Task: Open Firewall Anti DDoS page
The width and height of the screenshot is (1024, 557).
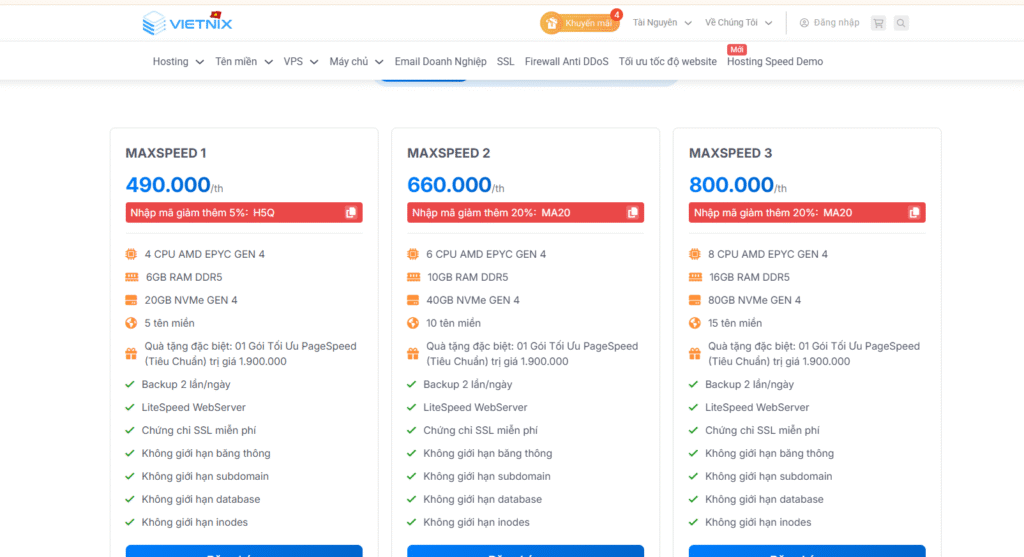Action: coord(566,62)
